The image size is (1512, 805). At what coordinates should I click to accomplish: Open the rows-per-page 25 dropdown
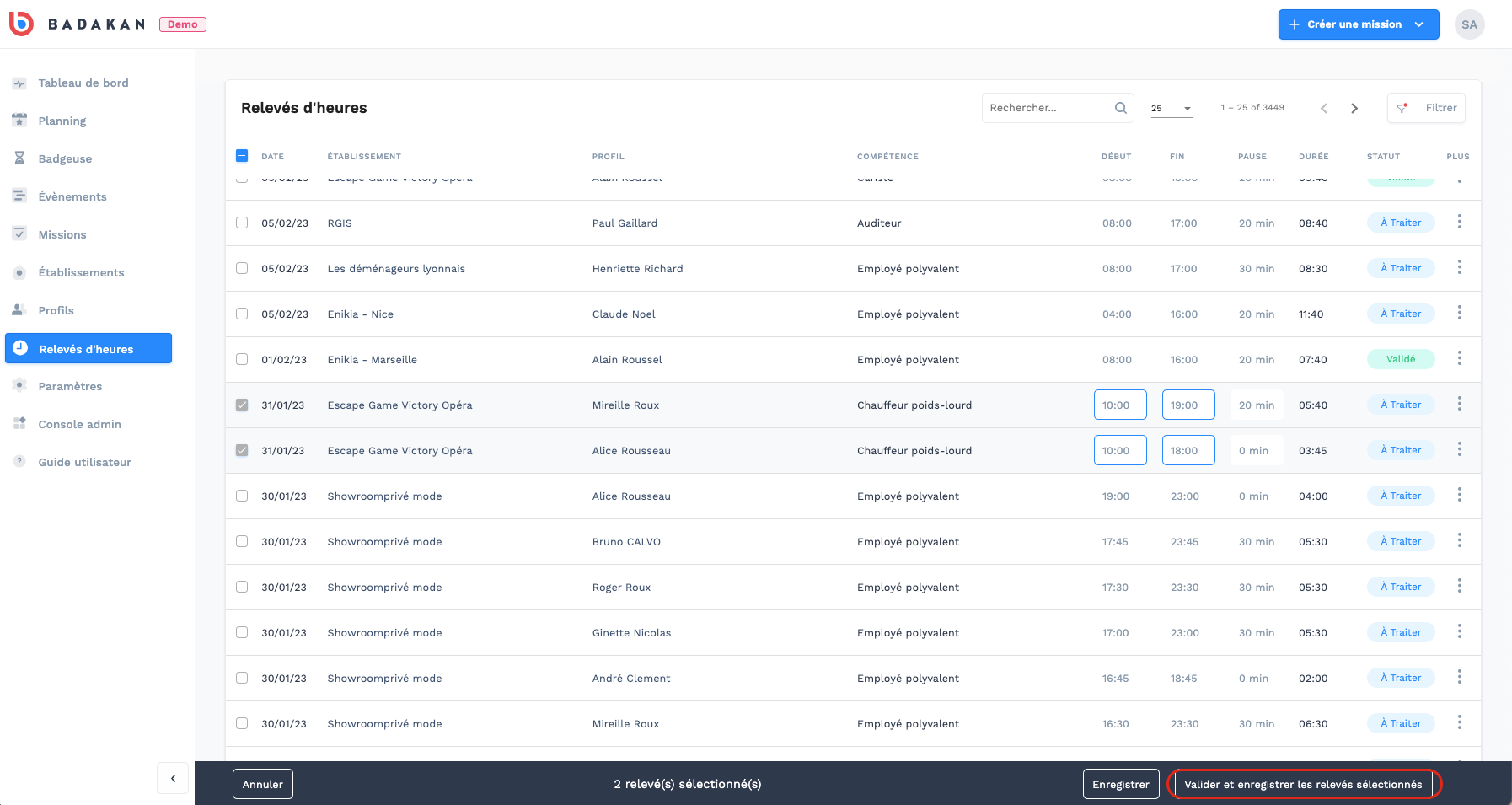click(x=1172, y=108)
